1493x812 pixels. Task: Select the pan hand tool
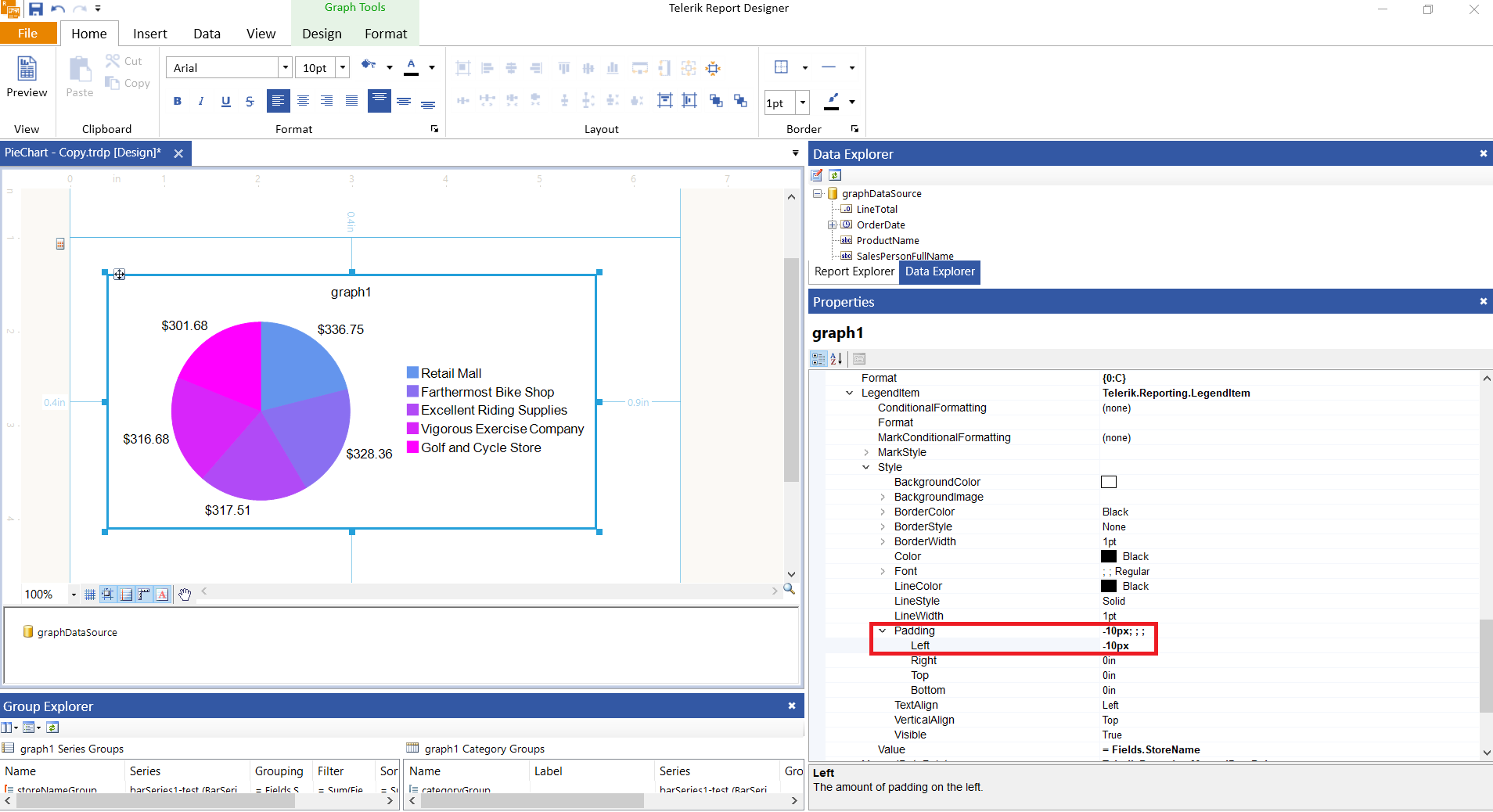(185, 595)
